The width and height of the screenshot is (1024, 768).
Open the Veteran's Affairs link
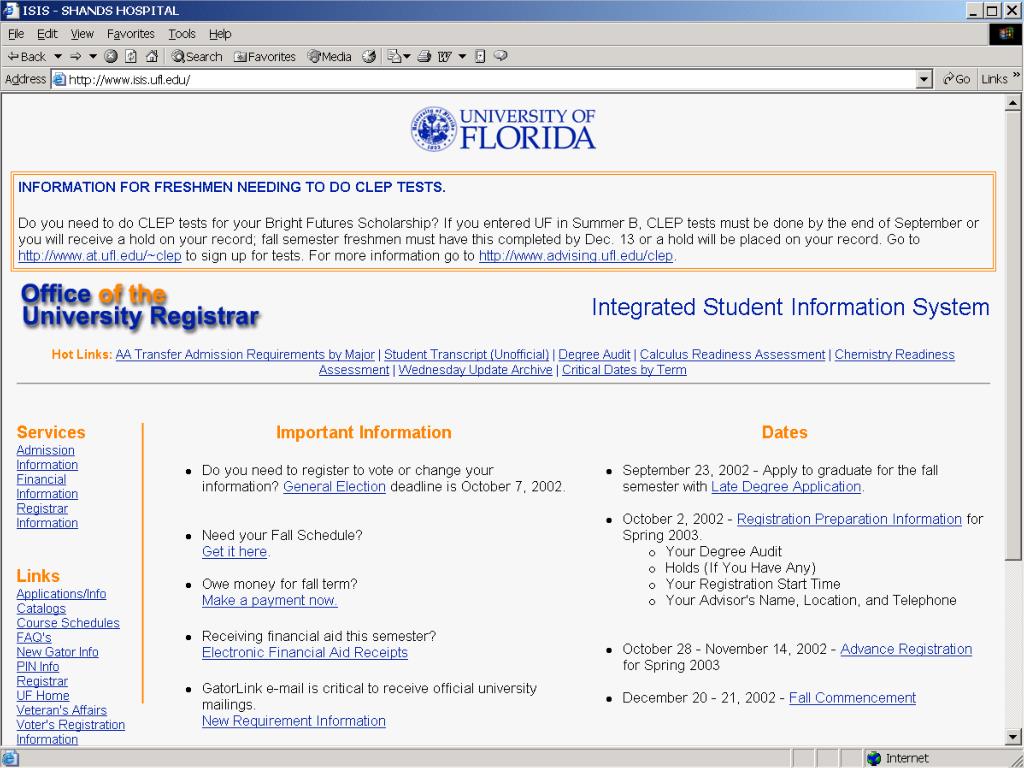[61, 710]
